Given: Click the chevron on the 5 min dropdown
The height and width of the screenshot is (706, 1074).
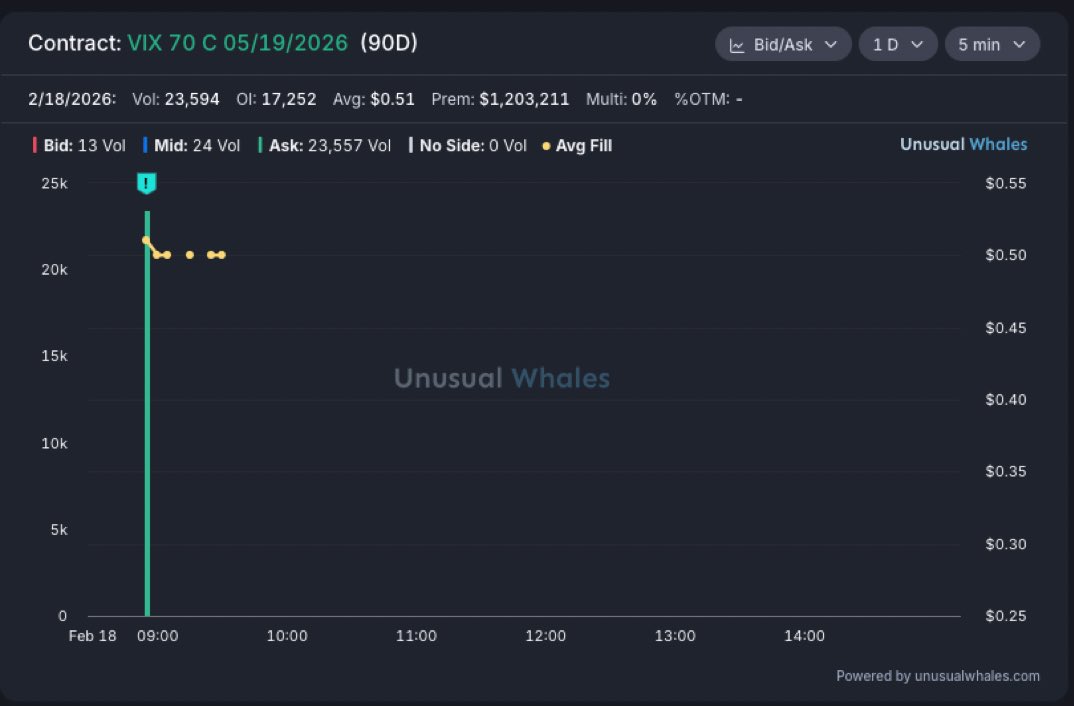Looking at the screenshot, I should point(1019,45).
